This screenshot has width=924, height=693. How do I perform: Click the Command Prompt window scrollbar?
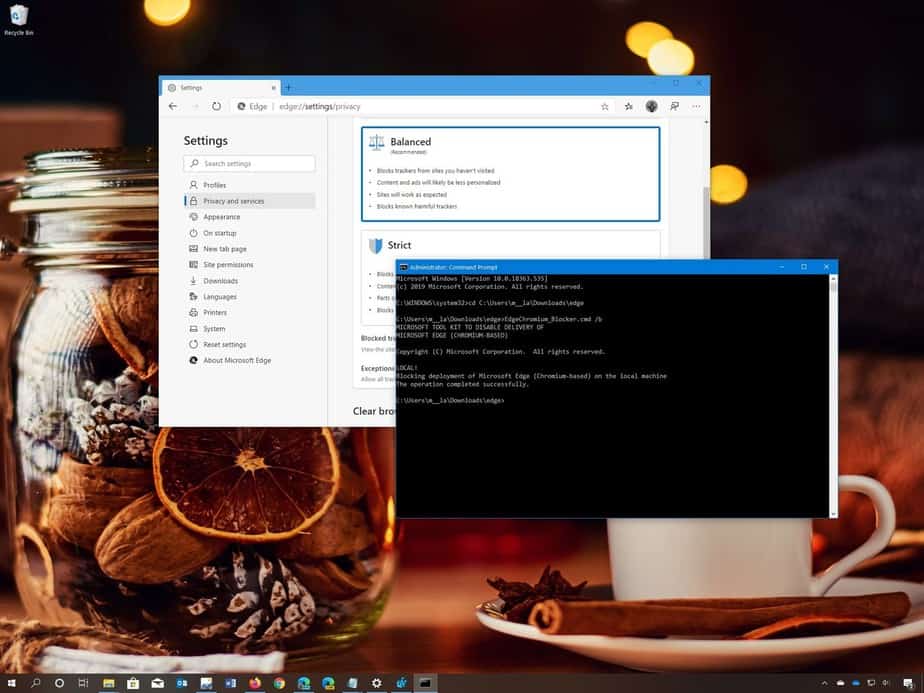(x=833, y=396)
